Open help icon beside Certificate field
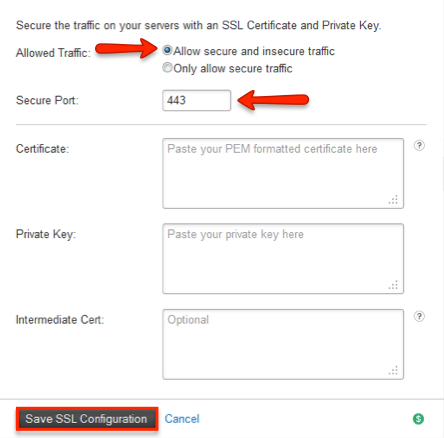This screenshot has height=438, width=444. click(419, 146)
